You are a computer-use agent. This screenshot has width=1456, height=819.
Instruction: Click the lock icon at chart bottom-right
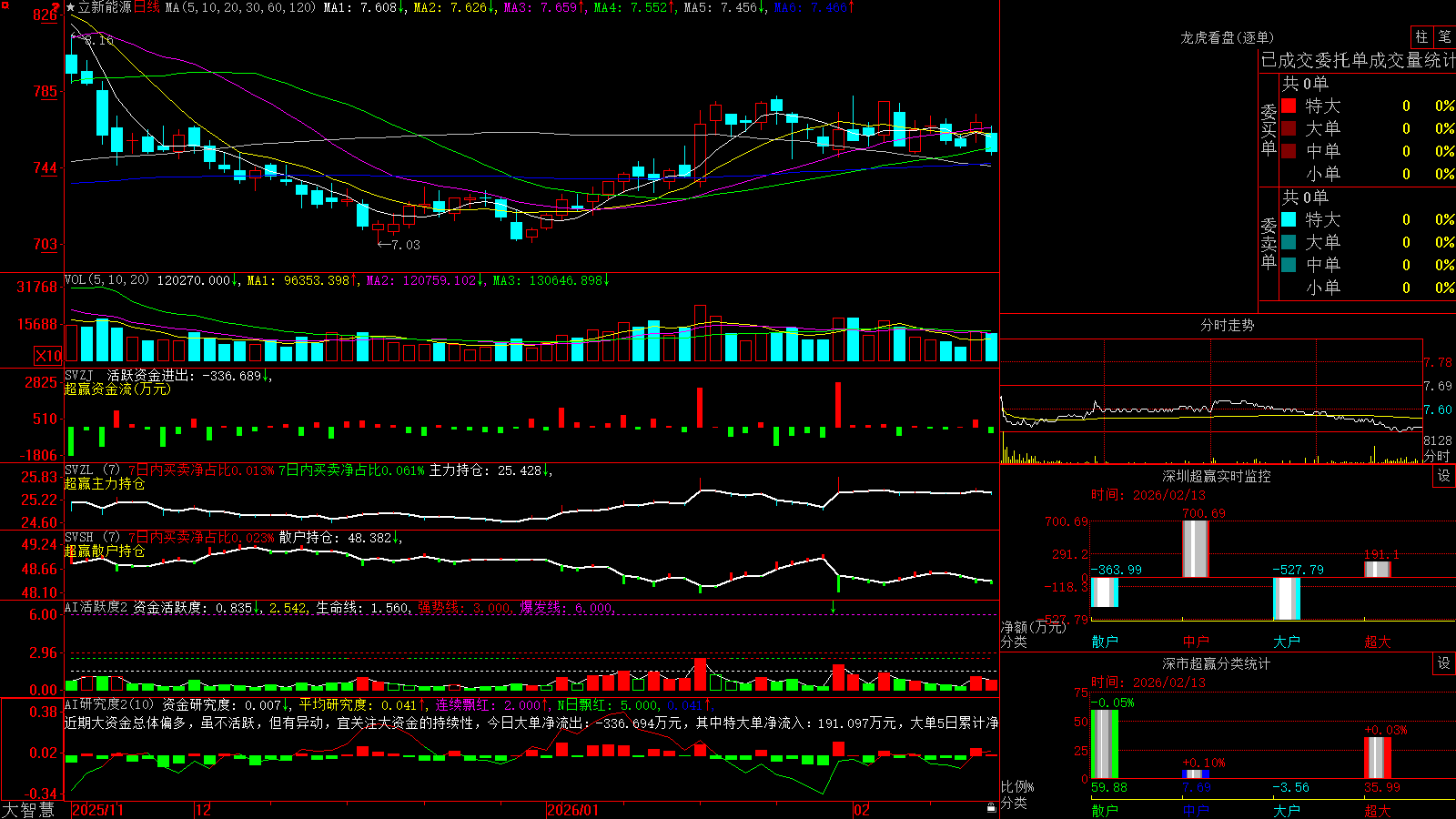pyautogui.click(x=991, y=807)
